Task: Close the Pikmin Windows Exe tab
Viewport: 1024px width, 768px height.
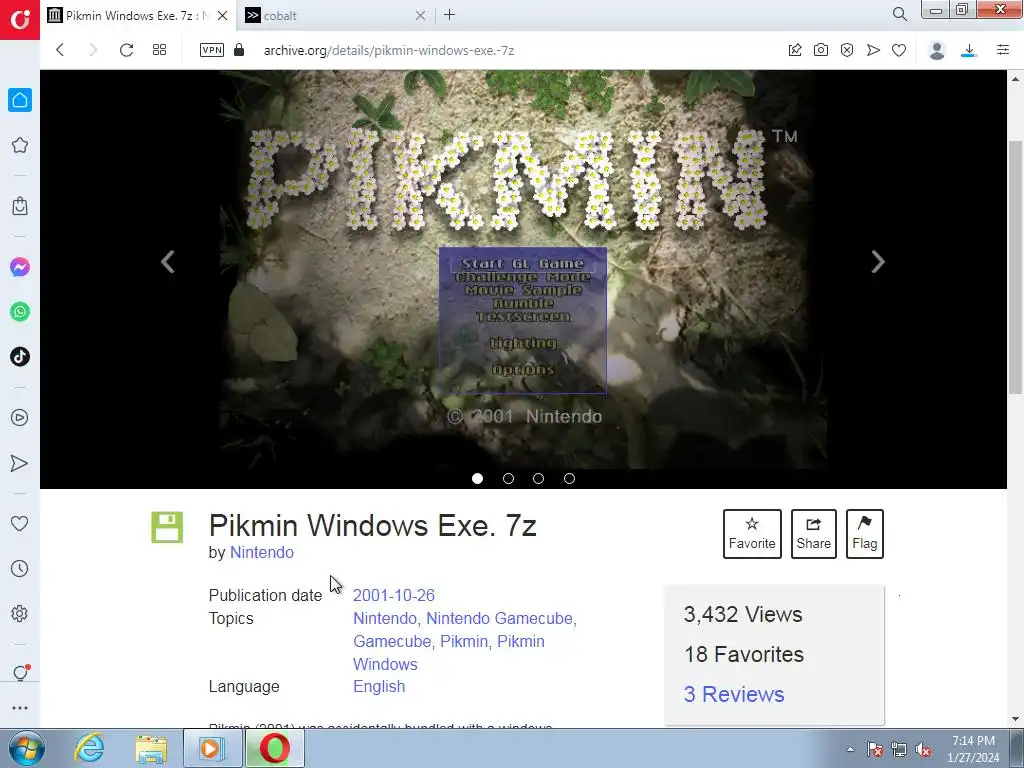Action: coord(223,15)
